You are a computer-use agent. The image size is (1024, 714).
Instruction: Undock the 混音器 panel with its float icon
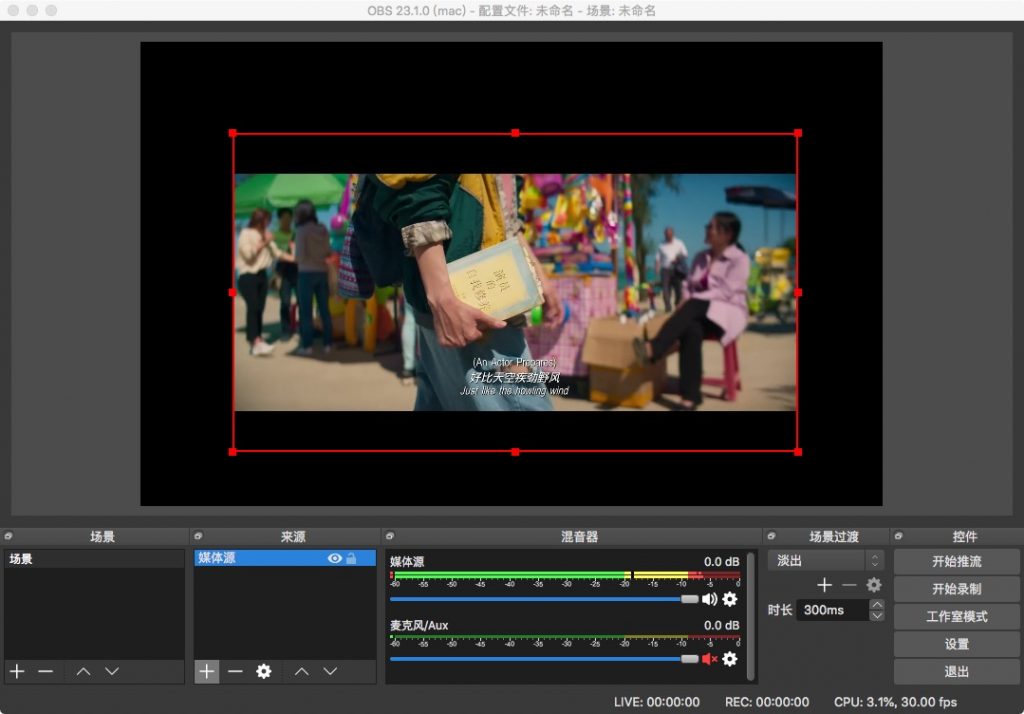coord(390,536)
